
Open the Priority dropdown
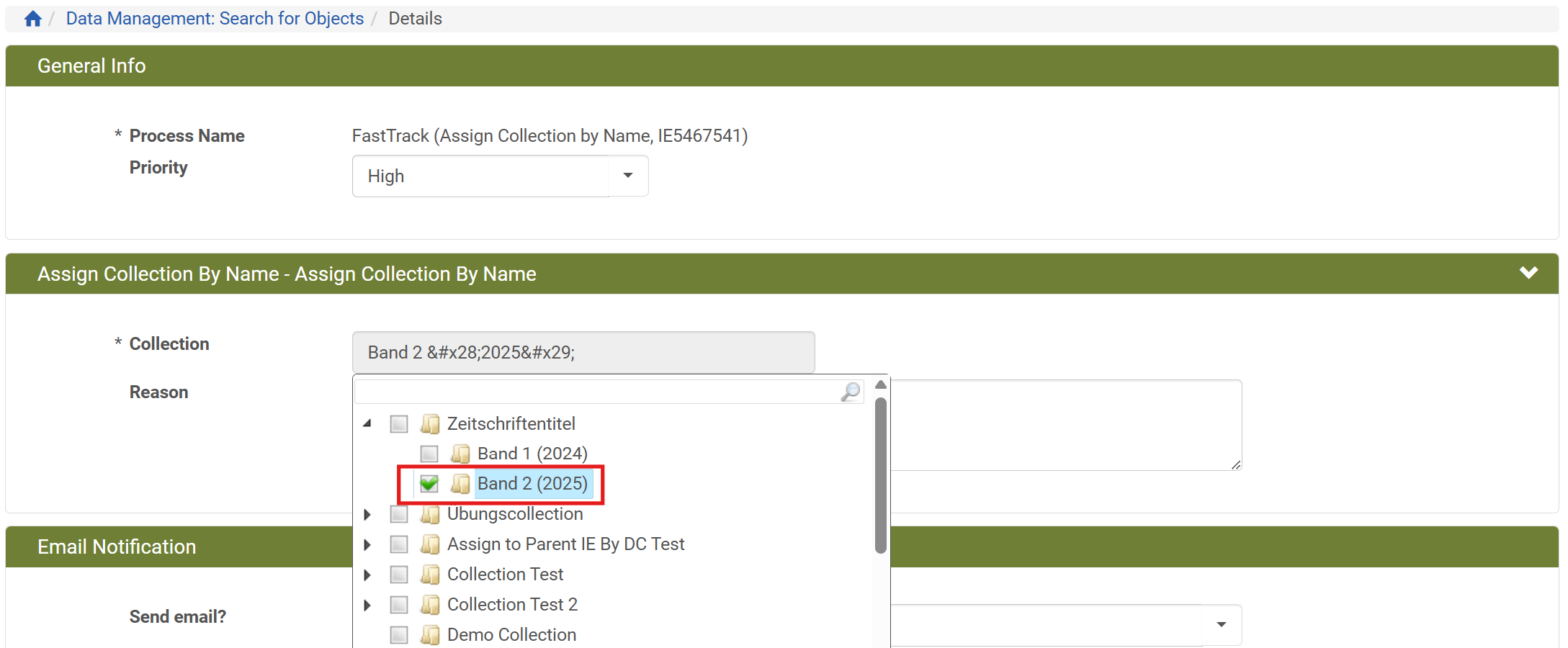(x=628, y=176)
